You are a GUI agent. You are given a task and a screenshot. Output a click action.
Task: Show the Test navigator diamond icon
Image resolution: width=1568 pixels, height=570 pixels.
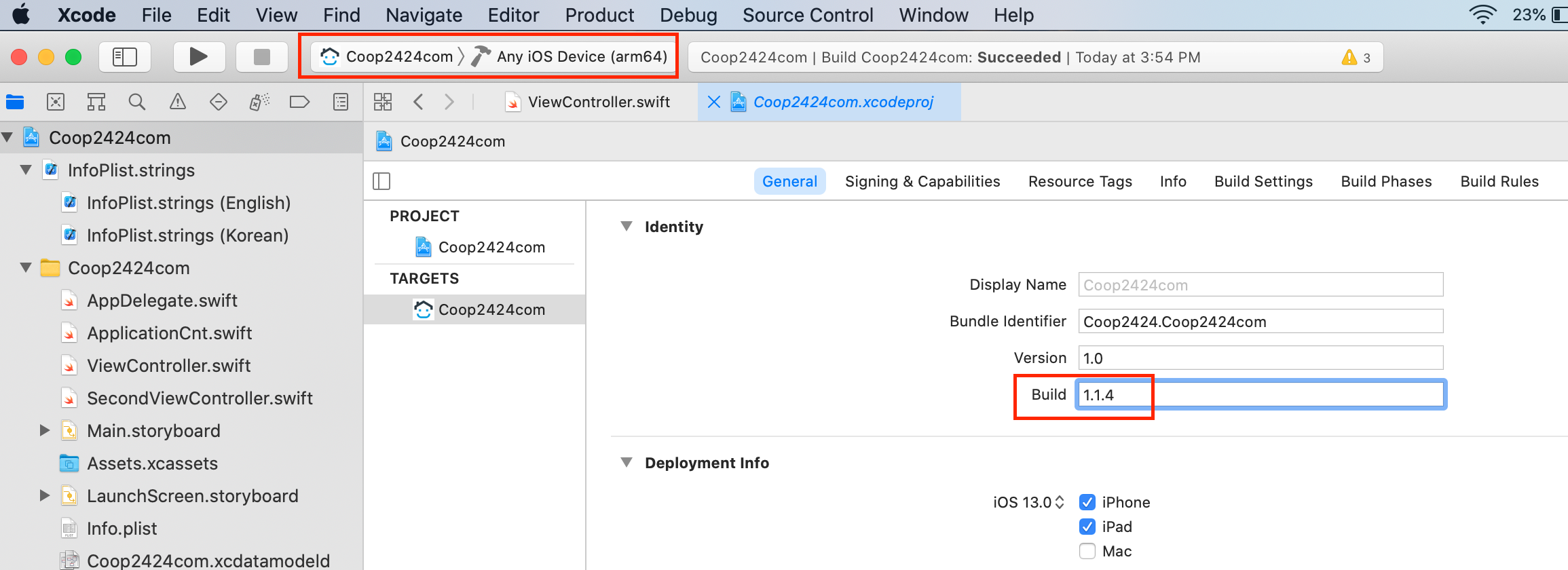click(219, 102)
